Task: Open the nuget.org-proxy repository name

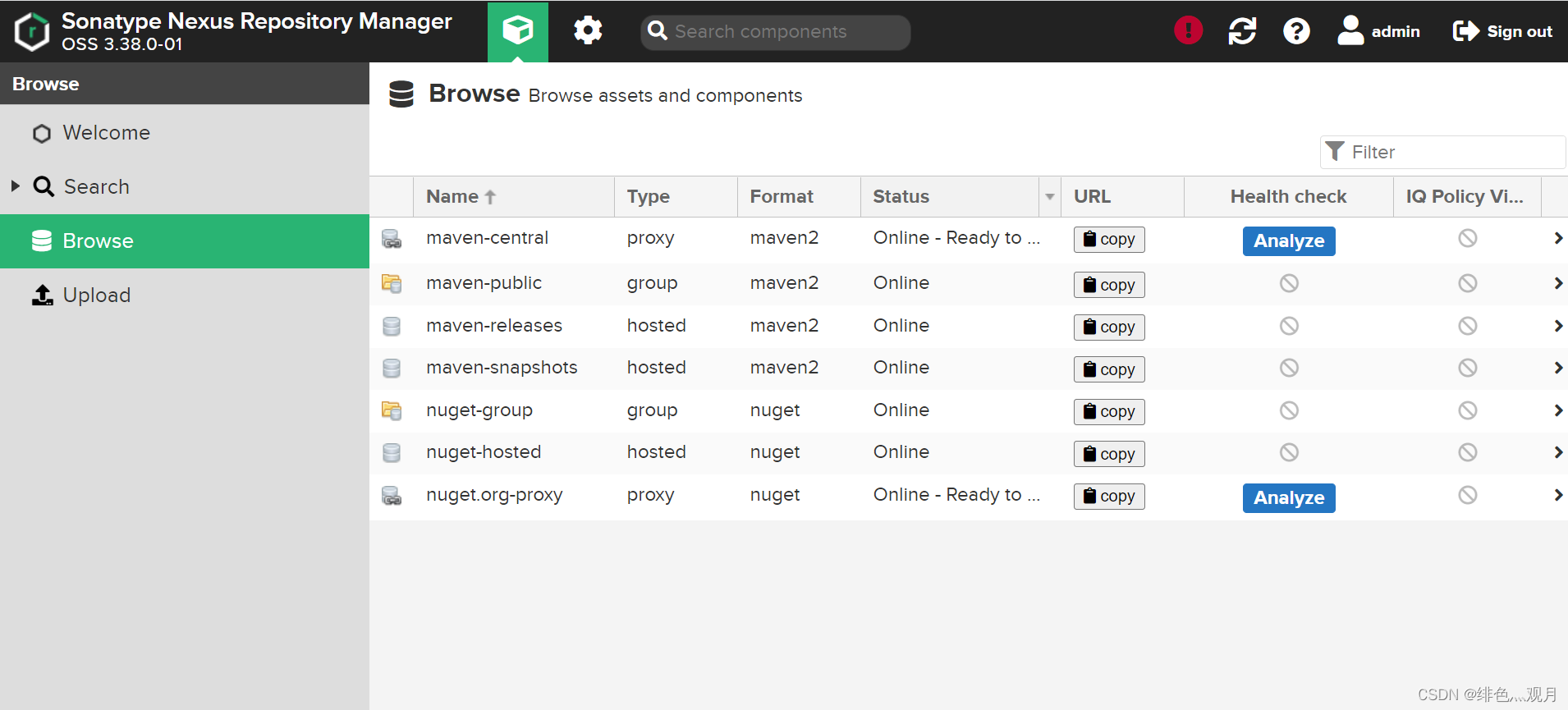Action: click(494, 495)
